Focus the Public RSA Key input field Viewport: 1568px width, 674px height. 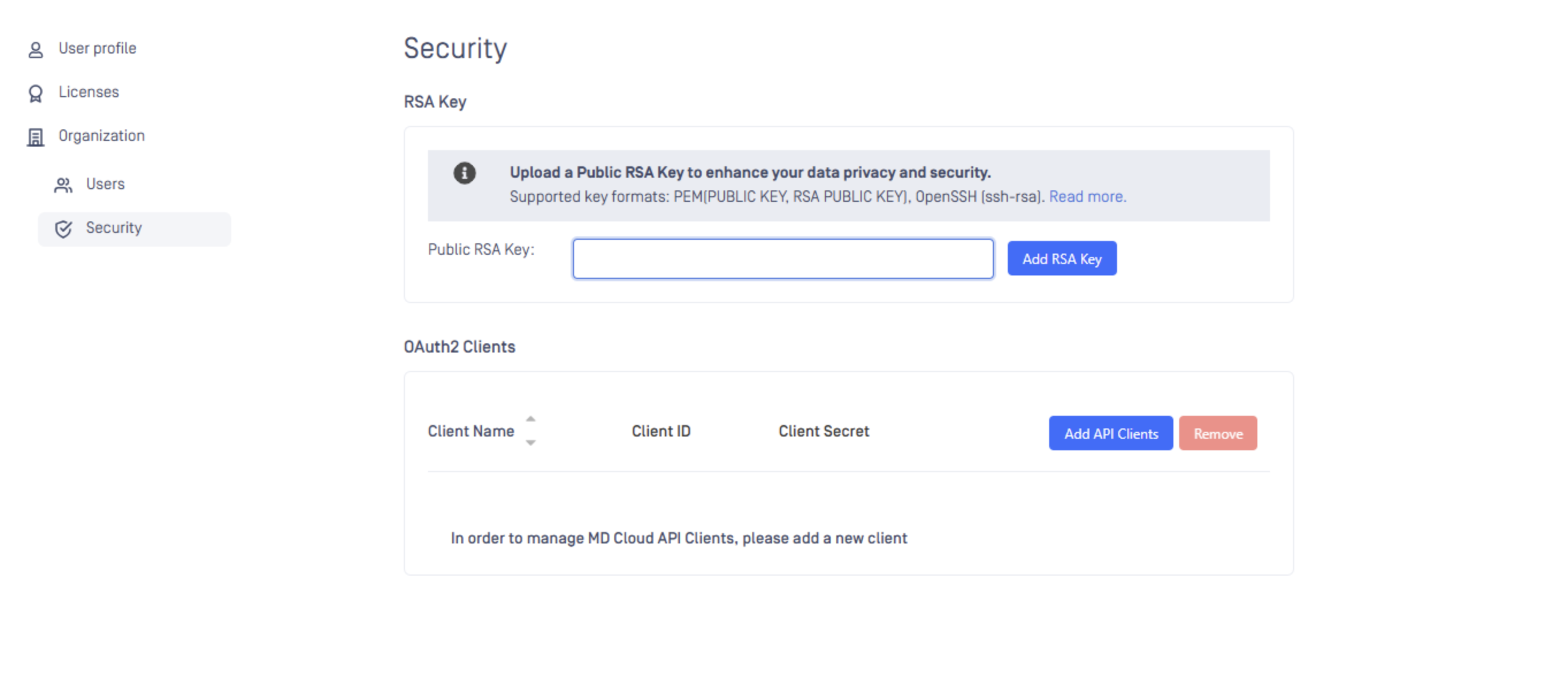point(783,259)
